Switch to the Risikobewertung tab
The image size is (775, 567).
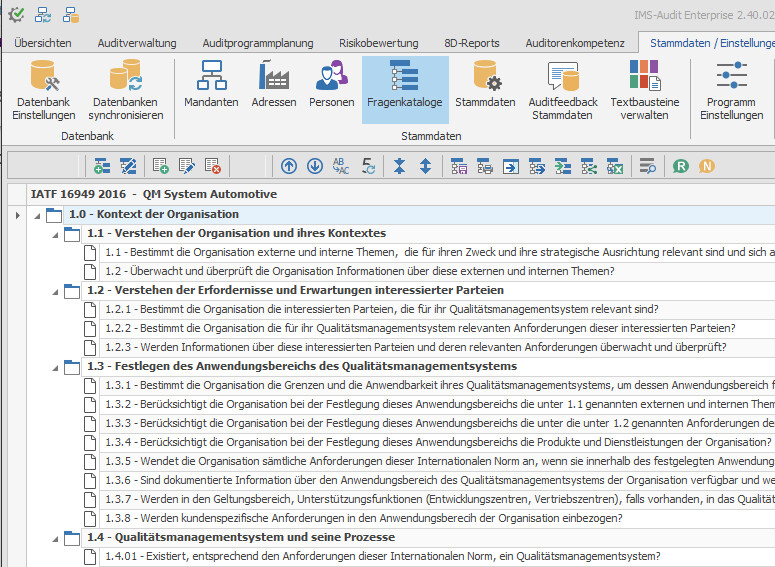tap(379, 43)
